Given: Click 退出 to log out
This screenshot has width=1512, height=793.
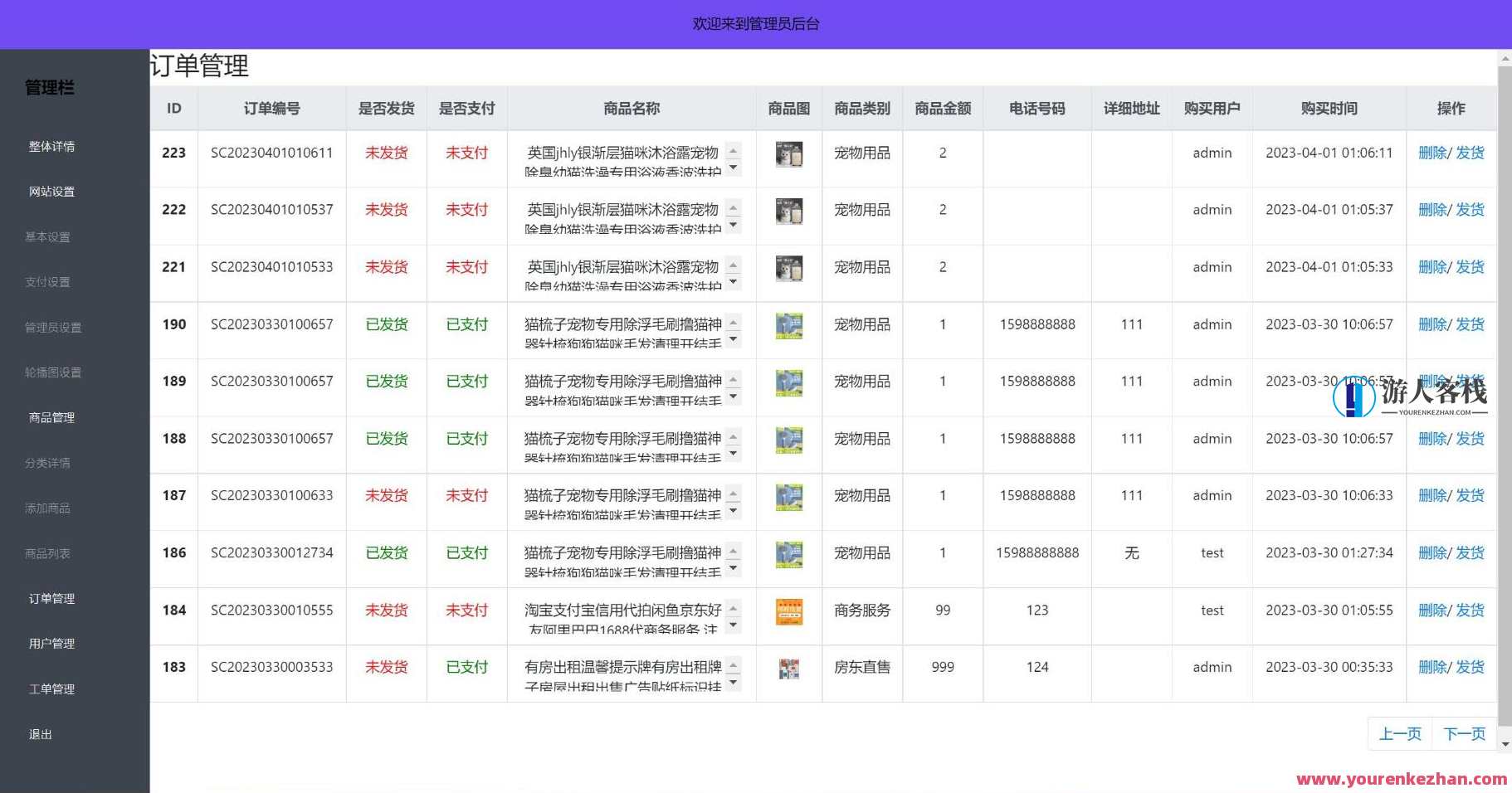Looking at the screenshot, I should click(x=39, y=734).
